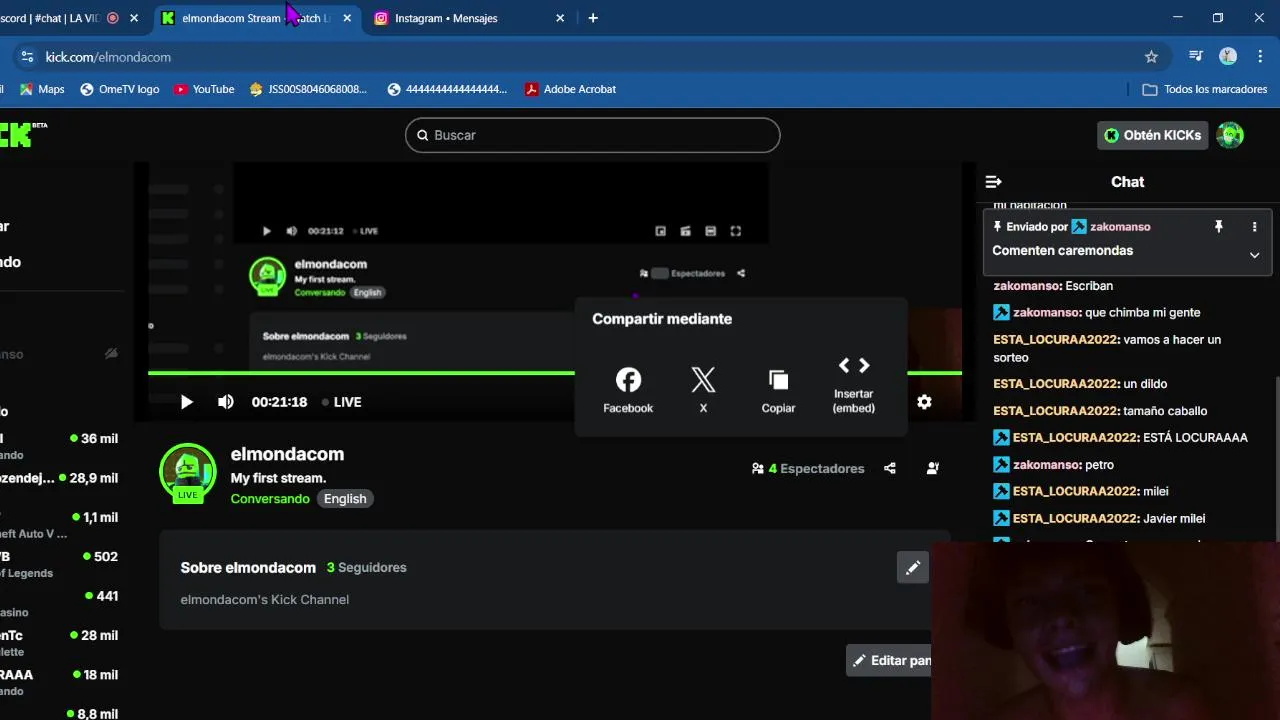The image size is (1280, 720).
Task: Share the stream on X
Action: tap(703, 390)
